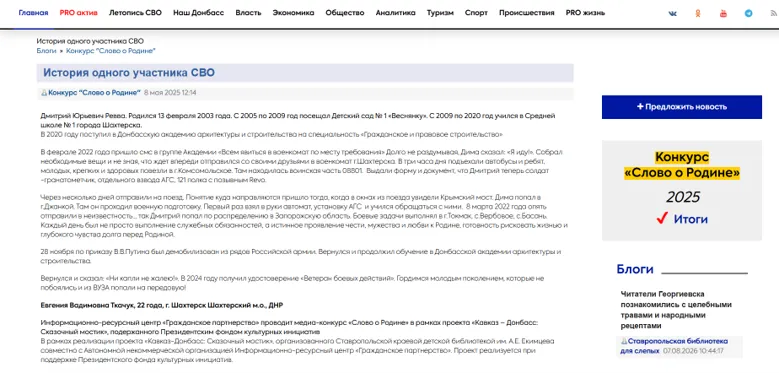
Task: Open the Блоги sidebar heading
Action: pos(635,269)
